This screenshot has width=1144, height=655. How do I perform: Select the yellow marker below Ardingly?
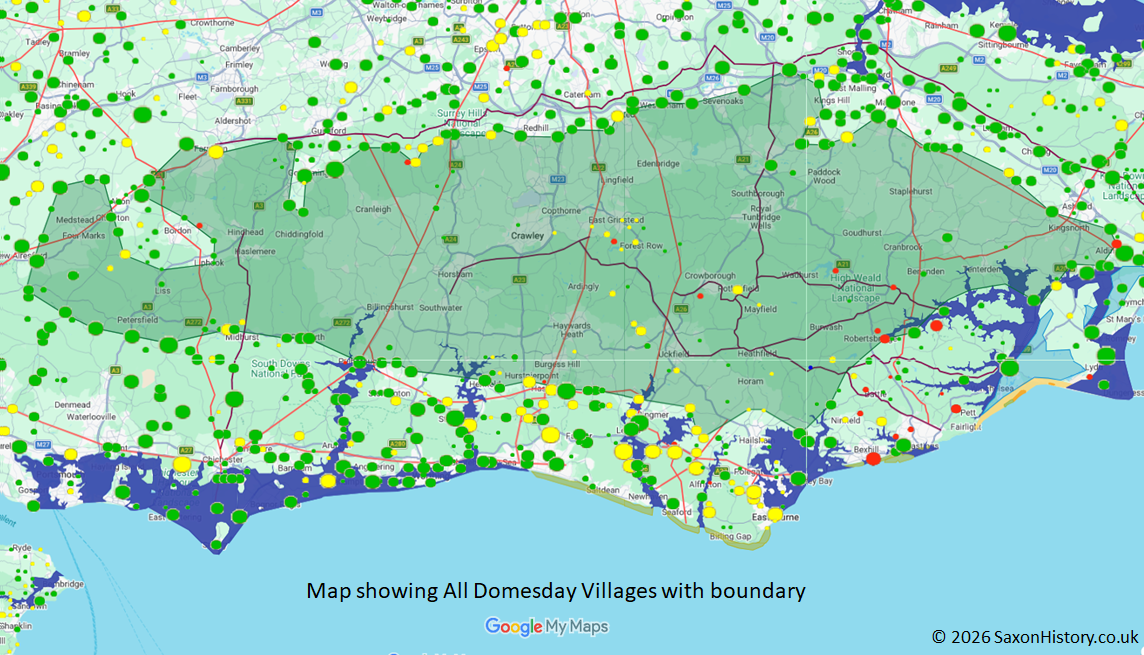[613, 292]
